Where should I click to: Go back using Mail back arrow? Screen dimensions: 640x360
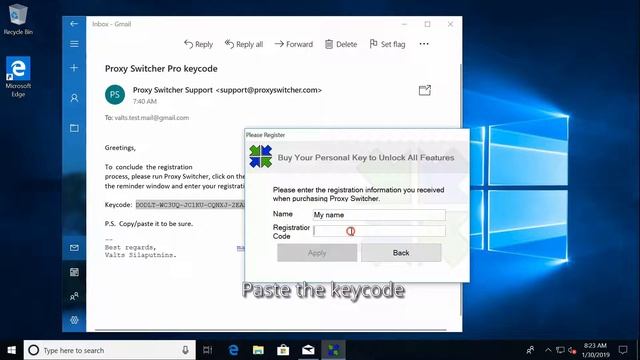click(74, 24)
